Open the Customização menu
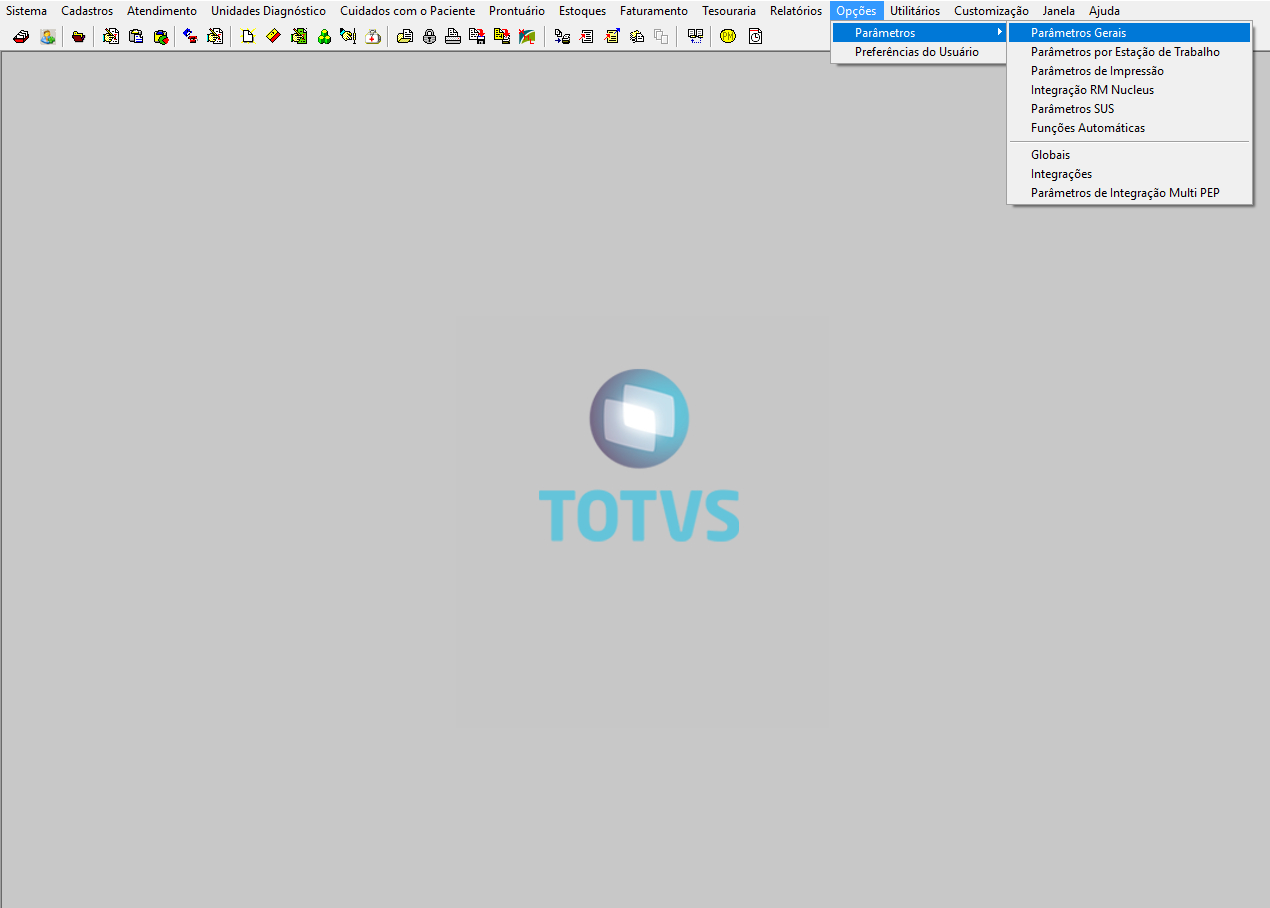 991,11
